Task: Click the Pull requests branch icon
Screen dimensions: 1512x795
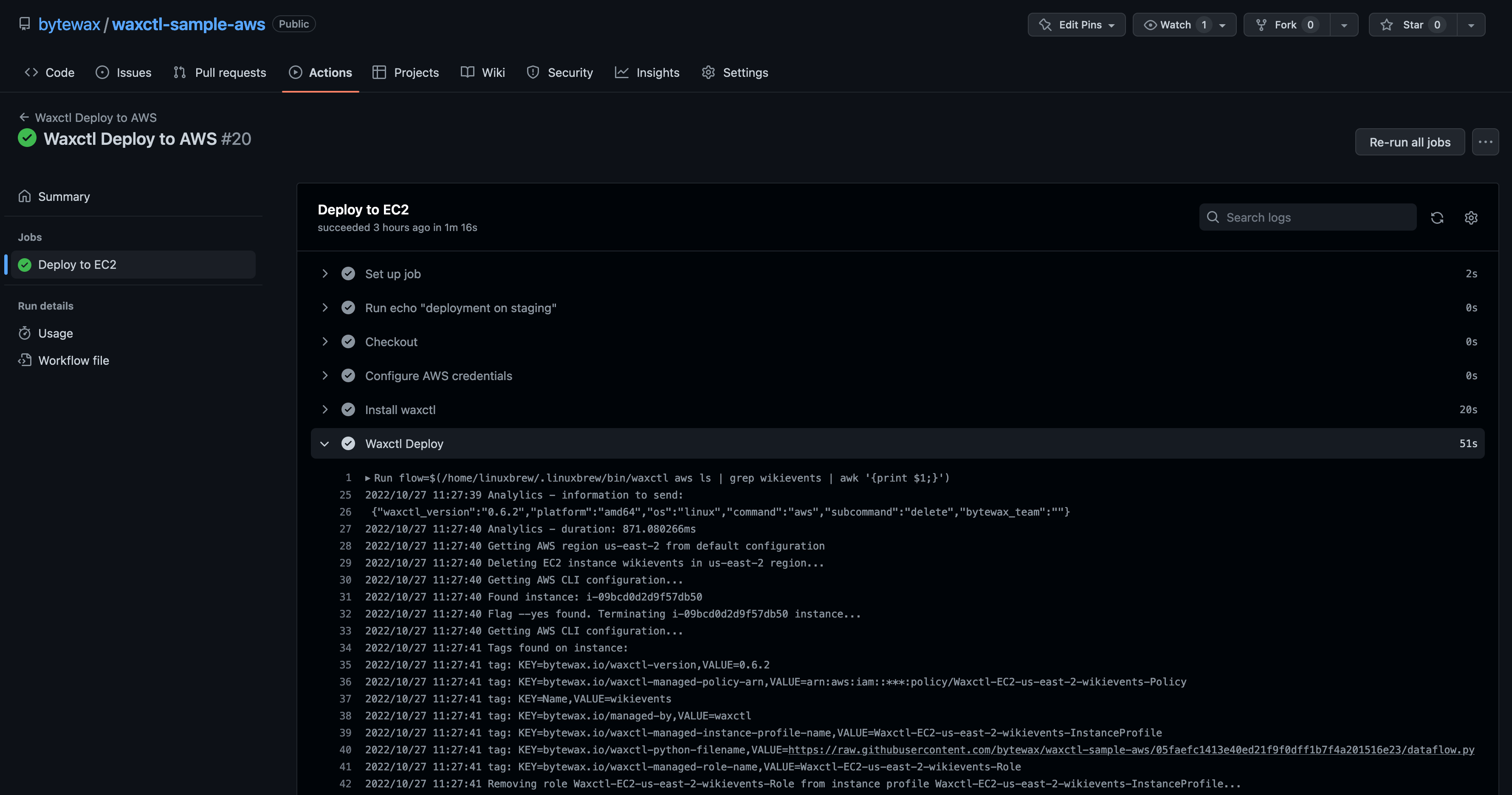Action: (180, 72)
